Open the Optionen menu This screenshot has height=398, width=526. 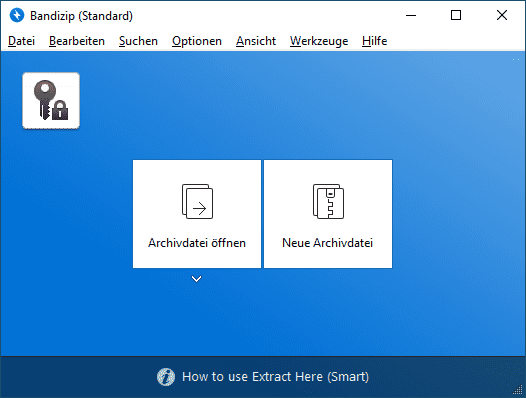click(197, 41)
